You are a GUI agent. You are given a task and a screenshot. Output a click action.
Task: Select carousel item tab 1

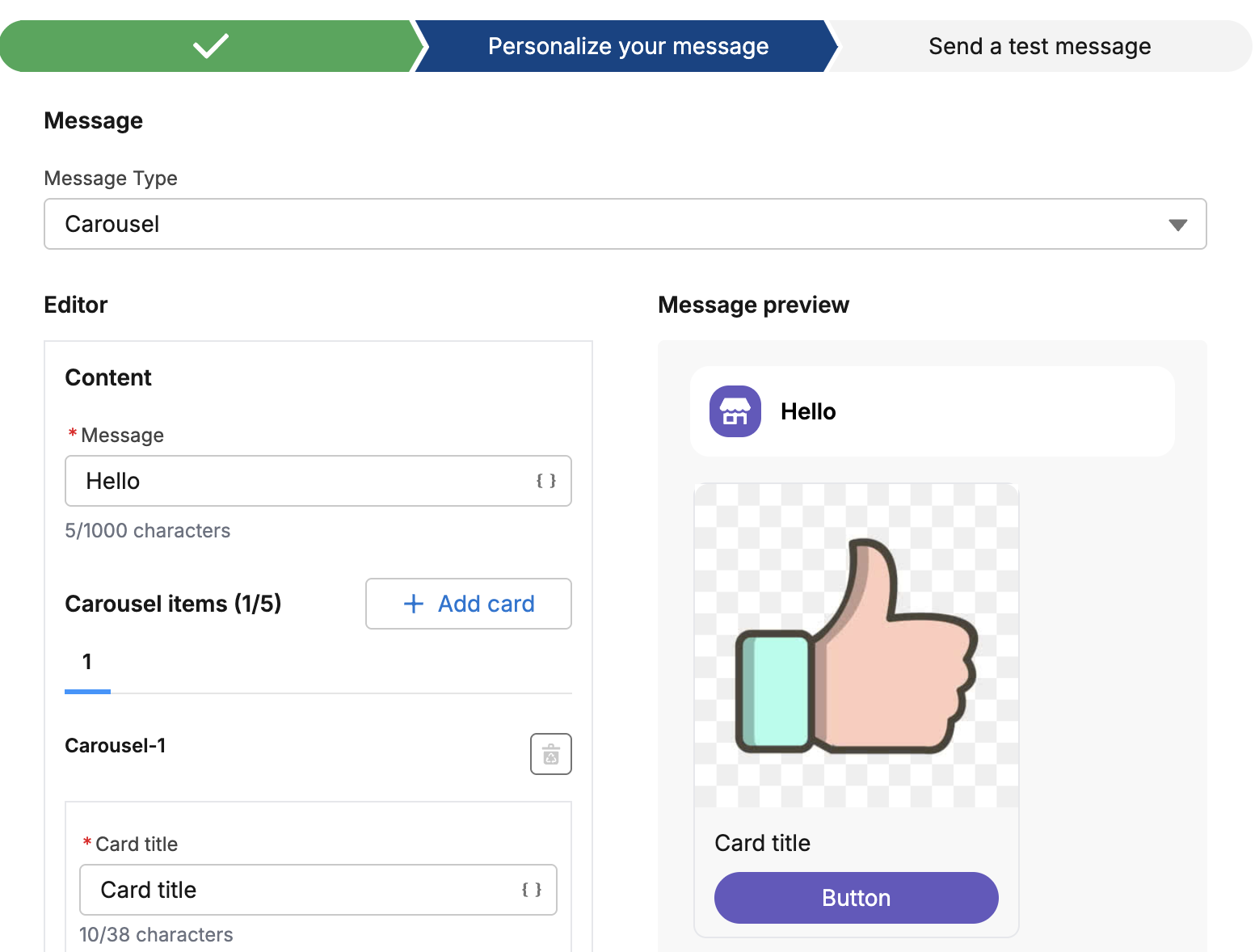pos(86,662)
